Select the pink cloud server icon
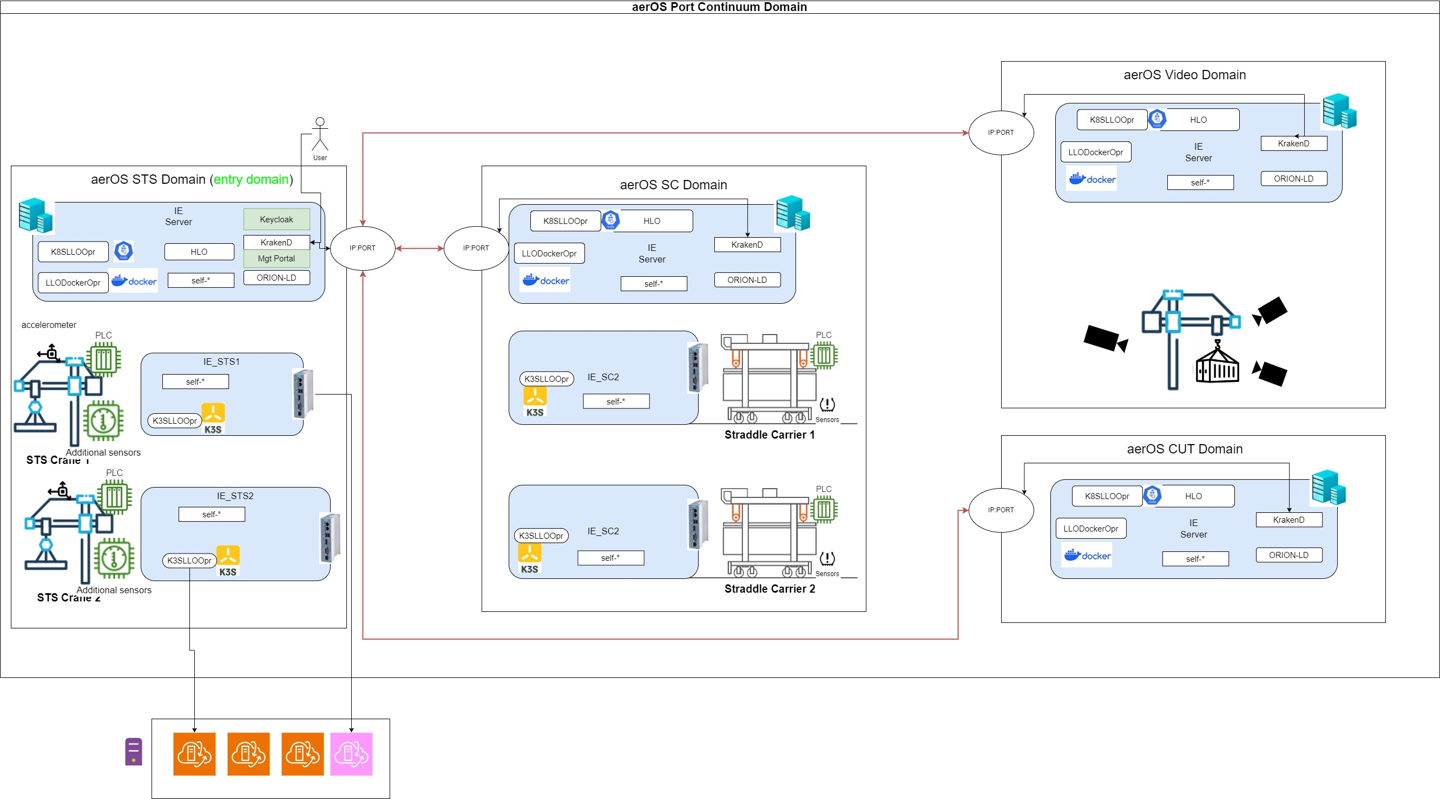The height and width of the screenshot is (799, 1440). coord(352,754)
